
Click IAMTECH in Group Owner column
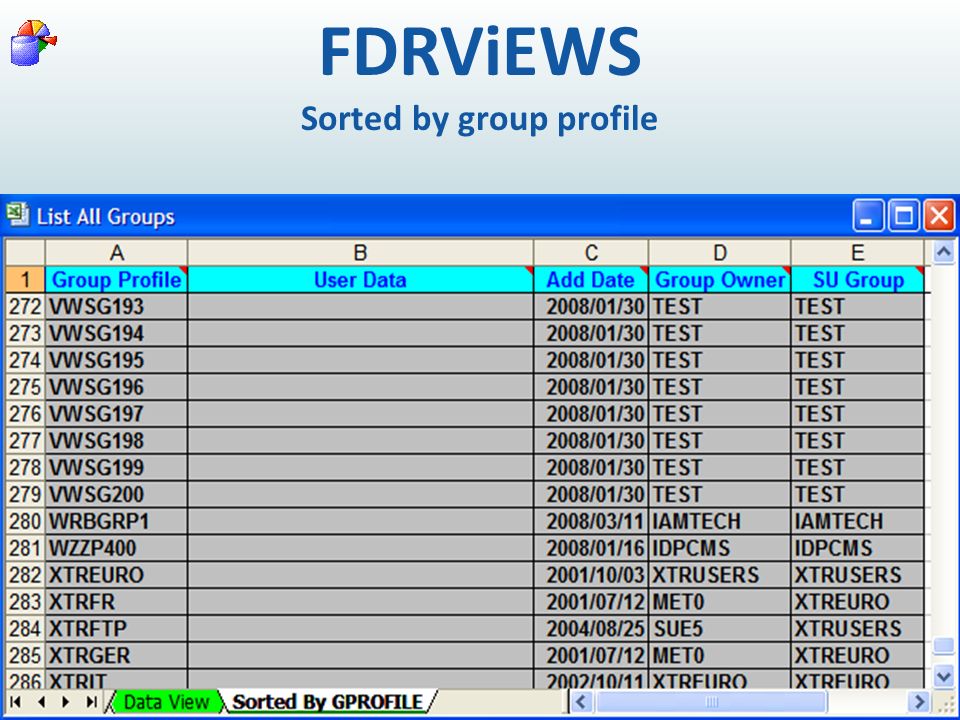tap(719, 521)
